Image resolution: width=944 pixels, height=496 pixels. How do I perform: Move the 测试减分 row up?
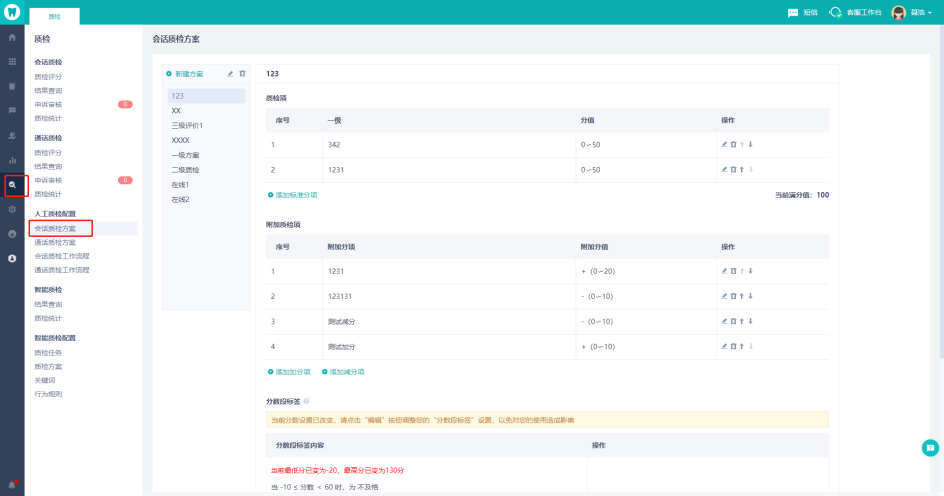742,321
